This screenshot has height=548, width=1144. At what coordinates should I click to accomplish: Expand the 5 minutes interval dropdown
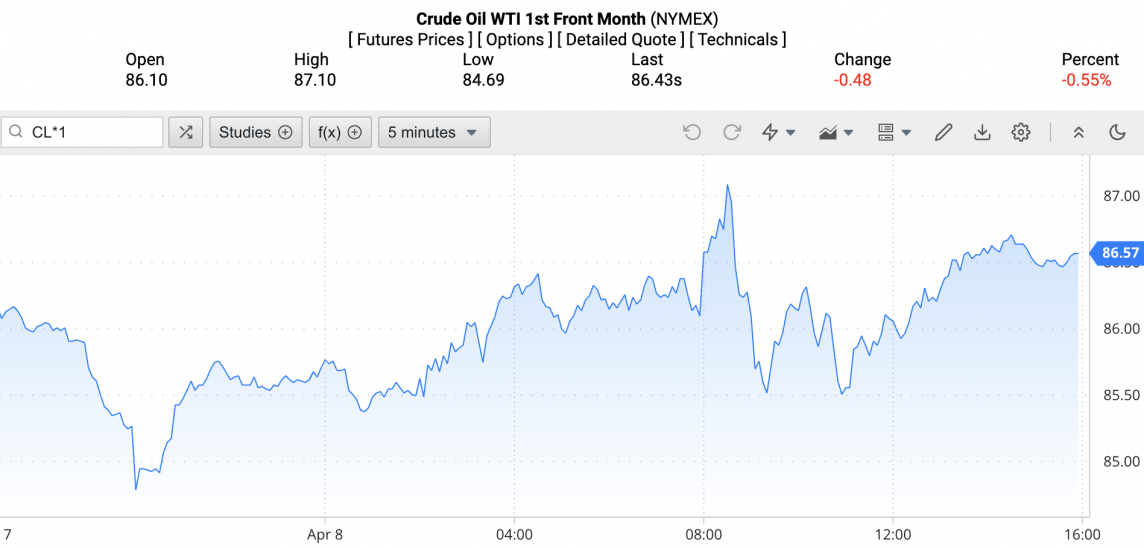[x=434, y=132]
